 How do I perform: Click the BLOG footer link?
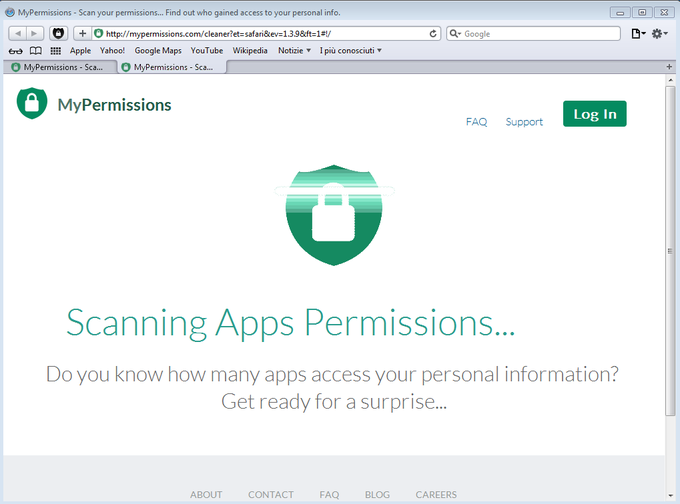click(377, 494)
